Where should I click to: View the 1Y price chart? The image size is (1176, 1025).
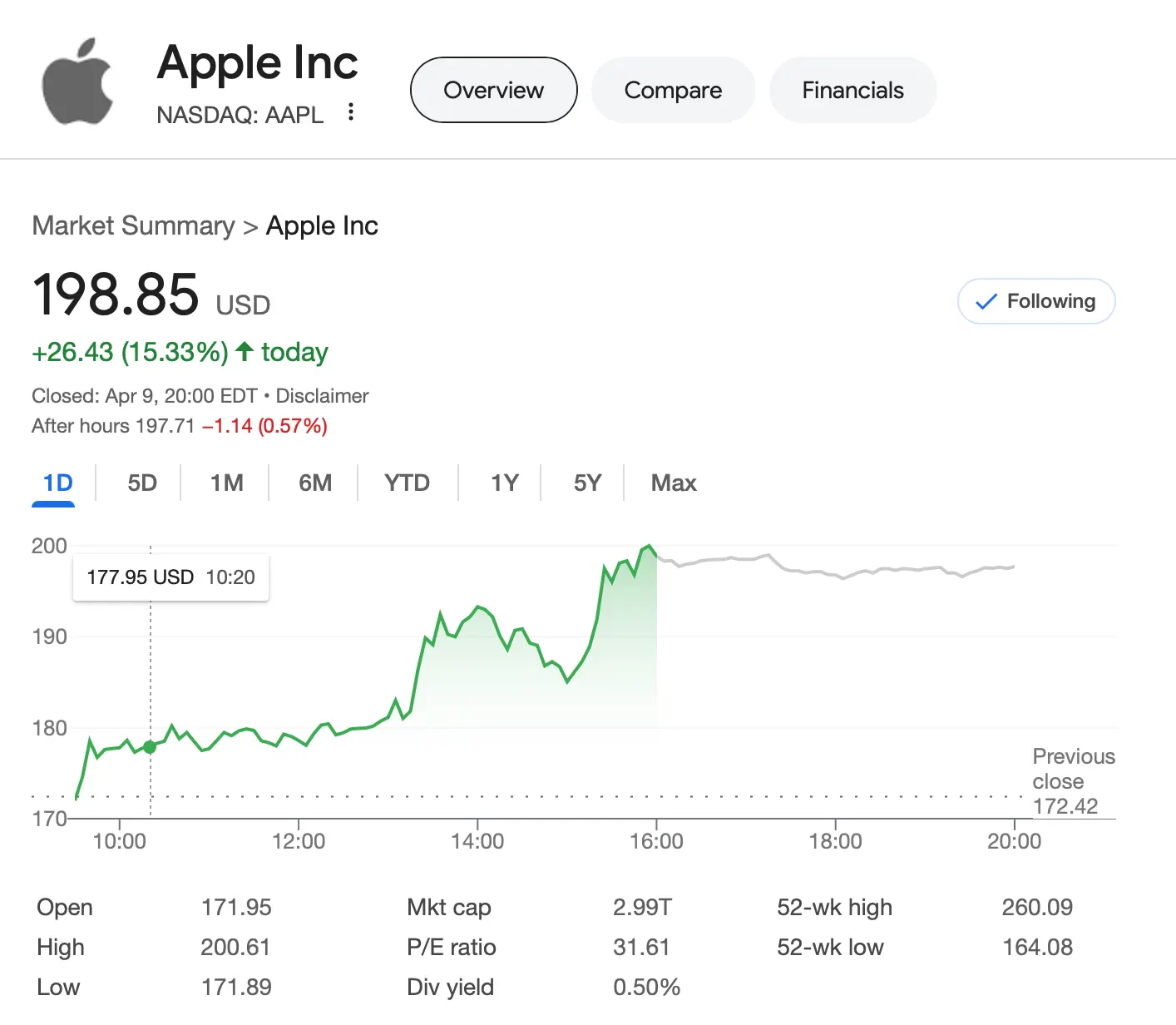pyautogui.click(x=504, y=483)
